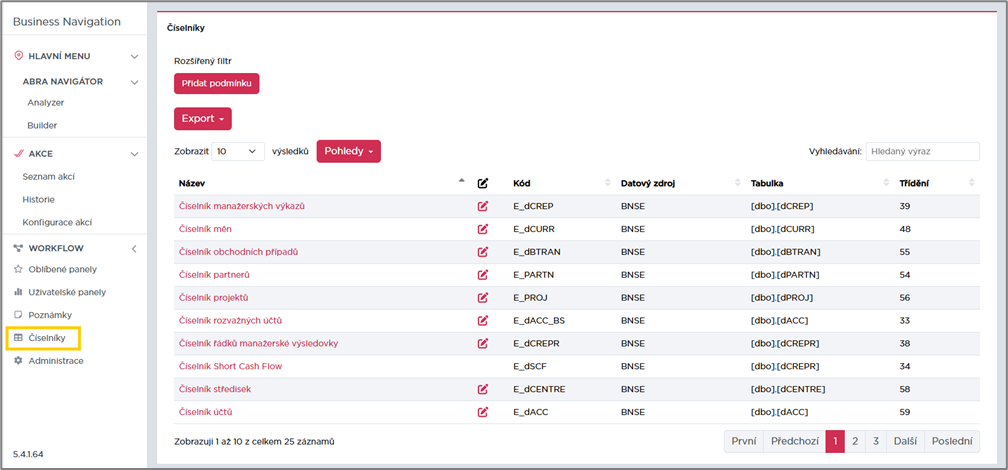This screenshot has width=1008, height=470.
Task: Jump to Poslední page button
Action: tap(952, 442)
